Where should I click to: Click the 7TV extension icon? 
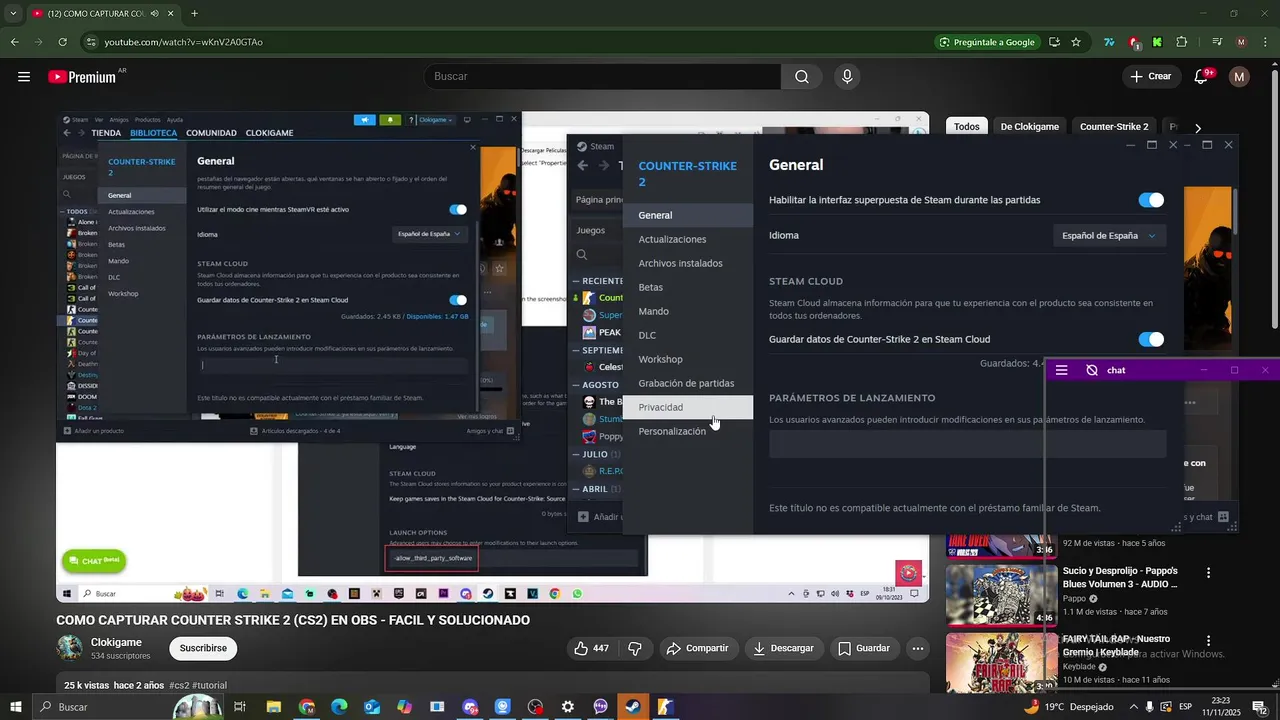pyautogui.click(x=1109, y=42)
